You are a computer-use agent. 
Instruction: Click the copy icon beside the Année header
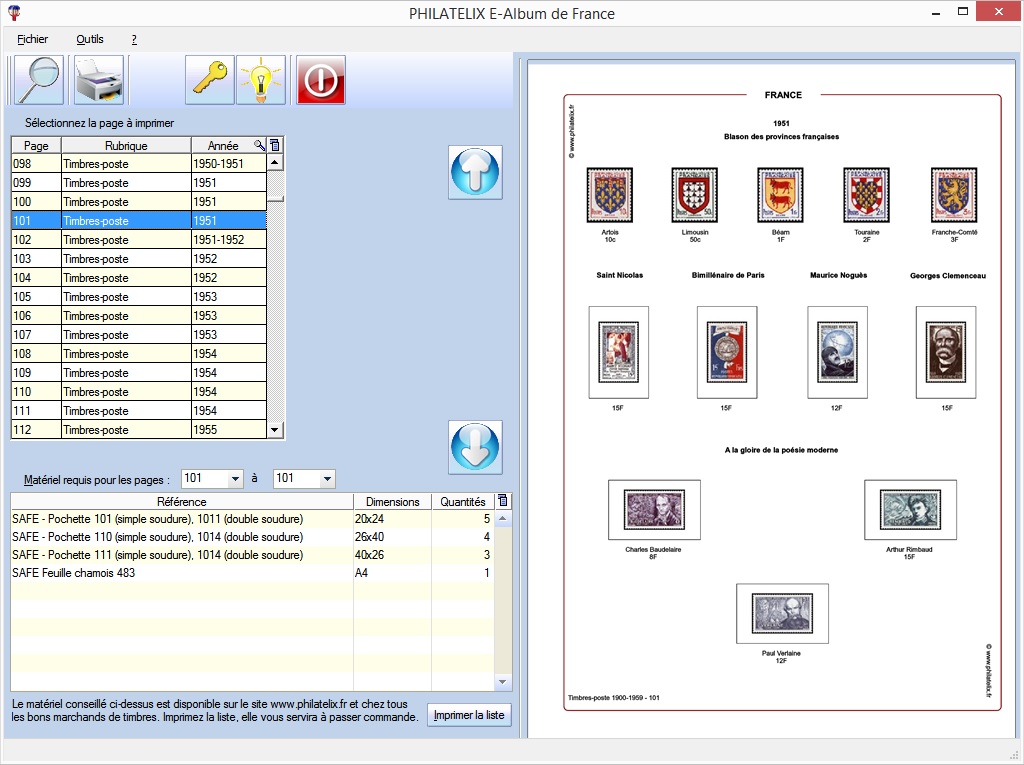pyautogui.click(x=274, y=145)
